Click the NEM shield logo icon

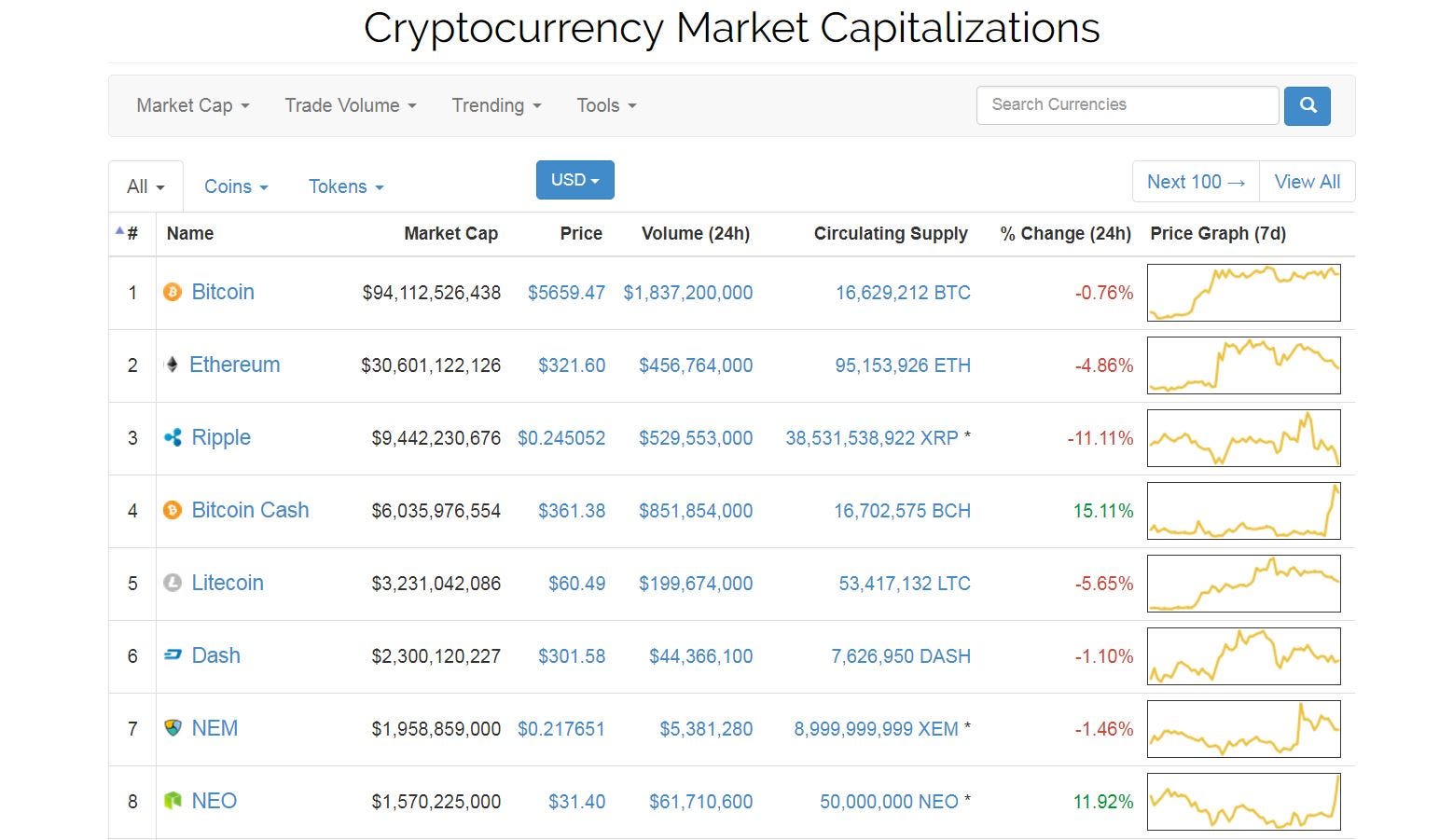click(173, 729)
